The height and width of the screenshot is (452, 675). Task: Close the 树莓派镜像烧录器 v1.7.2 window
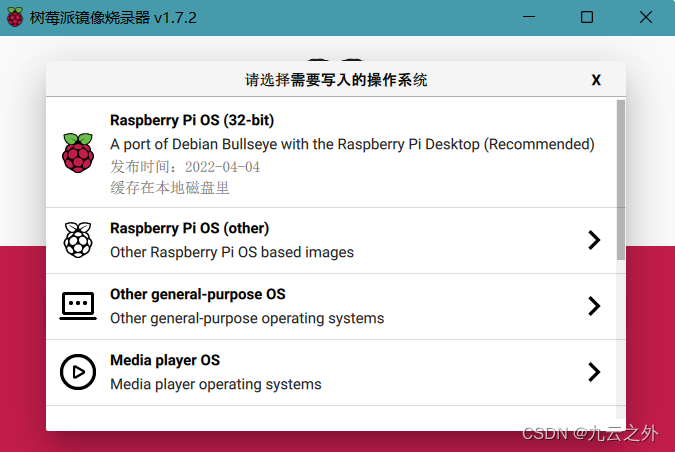[646, 17]
